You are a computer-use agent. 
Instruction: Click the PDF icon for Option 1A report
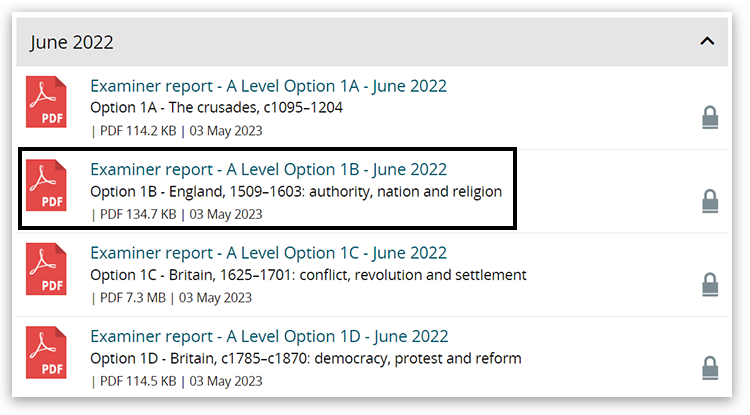pyautogui.click(x=46, y=102)
